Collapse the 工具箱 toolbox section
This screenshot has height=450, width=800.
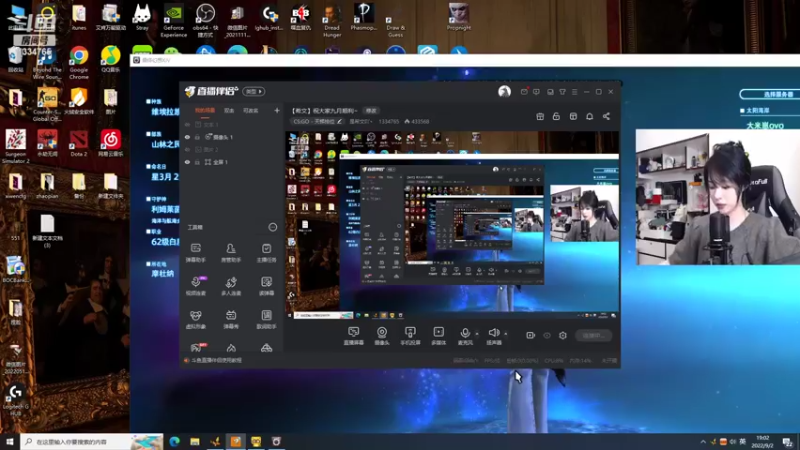[272, 227]
